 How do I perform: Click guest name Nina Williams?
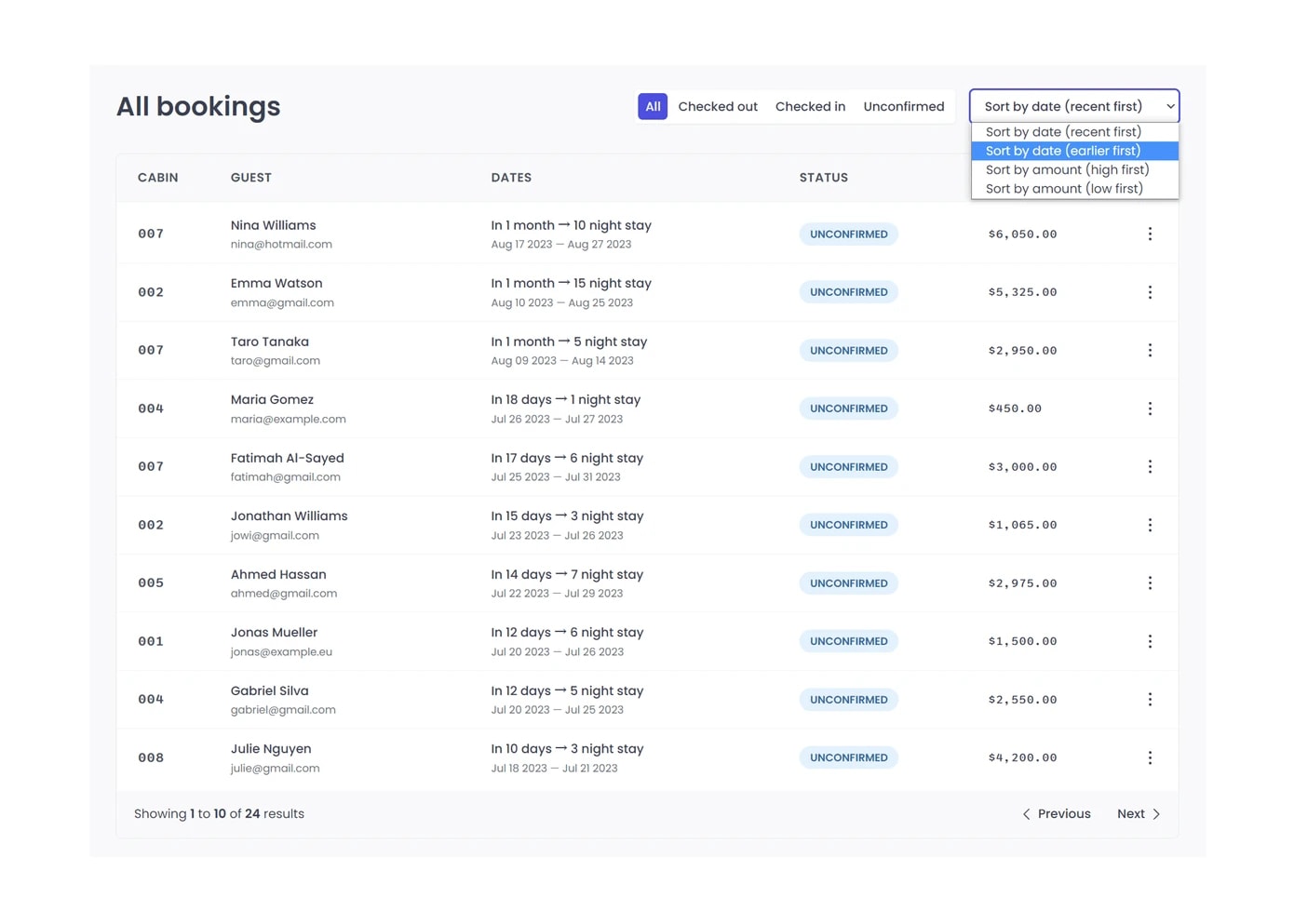pos(274,225)
